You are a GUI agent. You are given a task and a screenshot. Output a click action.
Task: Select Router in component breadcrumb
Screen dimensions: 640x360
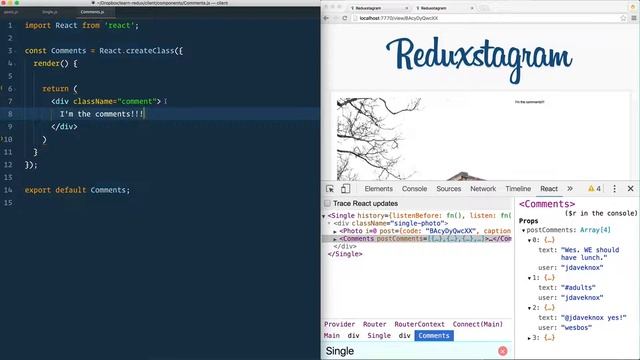tap(374, 324)
